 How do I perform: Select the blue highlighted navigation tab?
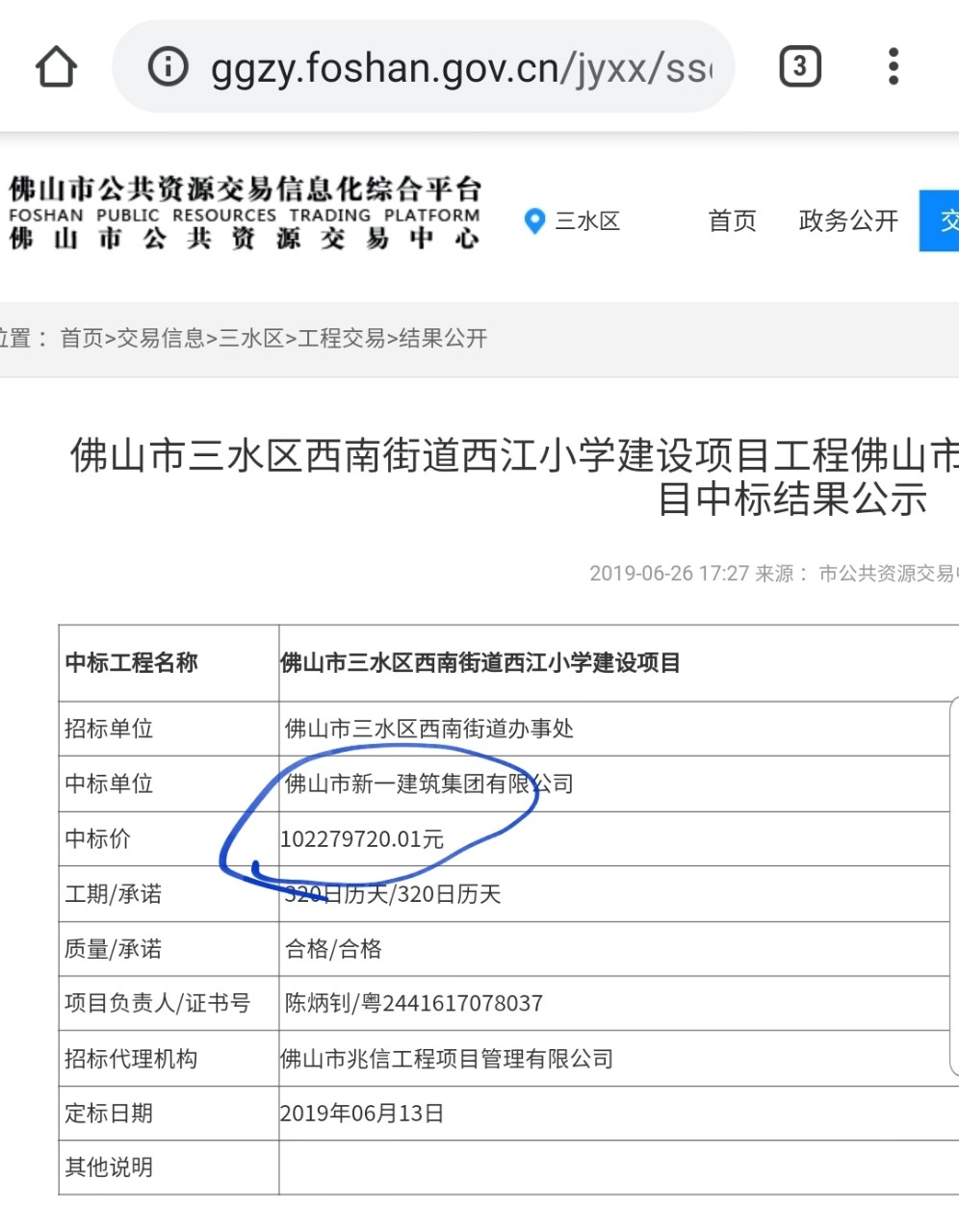coord(941,221)
